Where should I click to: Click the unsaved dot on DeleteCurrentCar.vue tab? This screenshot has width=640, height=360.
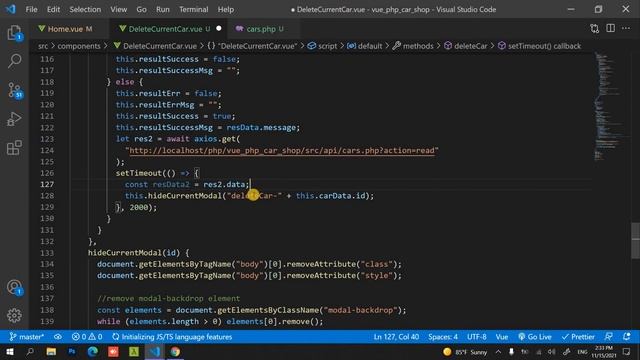pyautogui.click(x=219, y=29)
